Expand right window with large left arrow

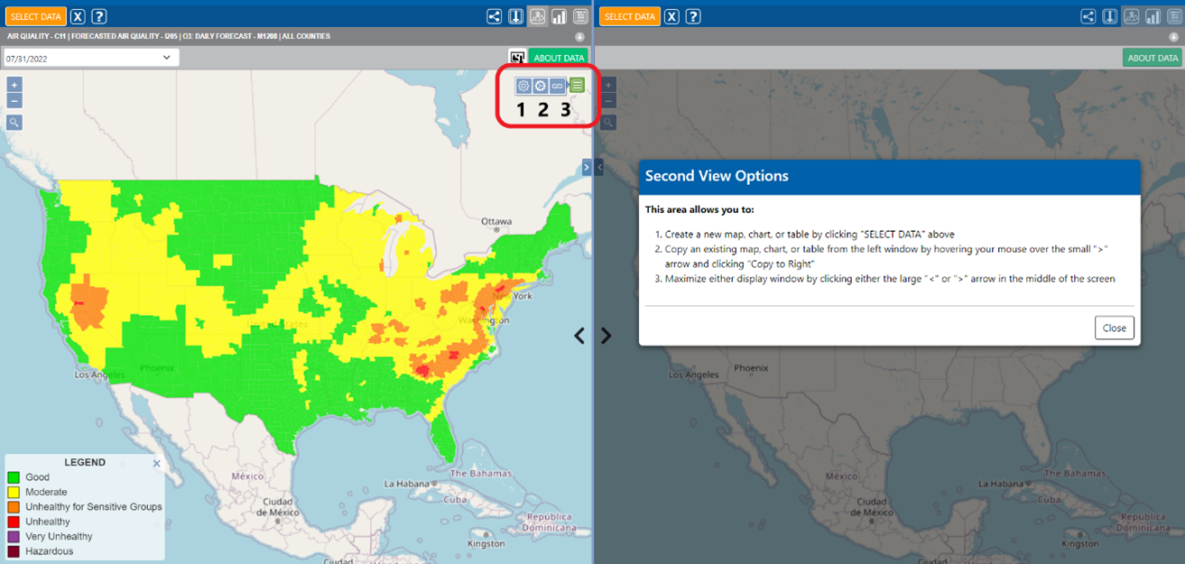(x=579, y=336)
